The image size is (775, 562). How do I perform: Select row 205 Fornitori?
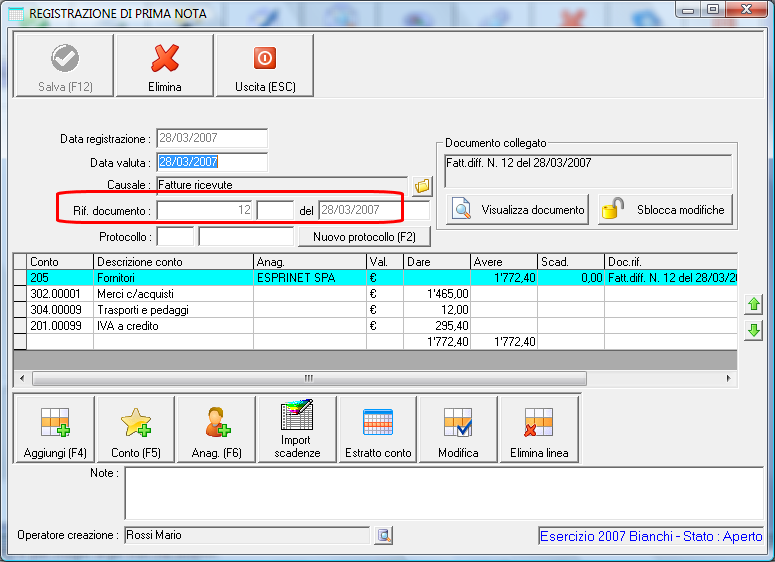[x=376, y=278]
